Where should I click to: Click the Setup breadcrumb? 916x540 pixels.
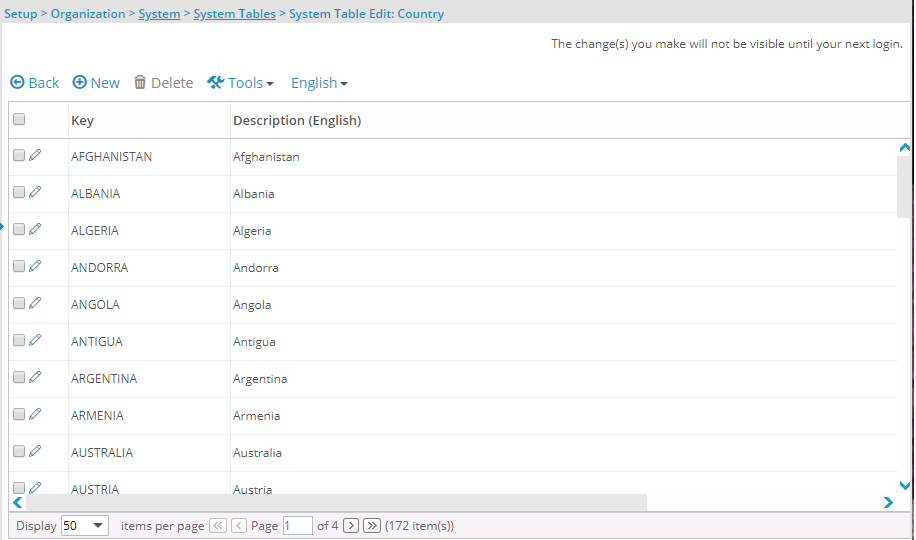pos(20,13)
